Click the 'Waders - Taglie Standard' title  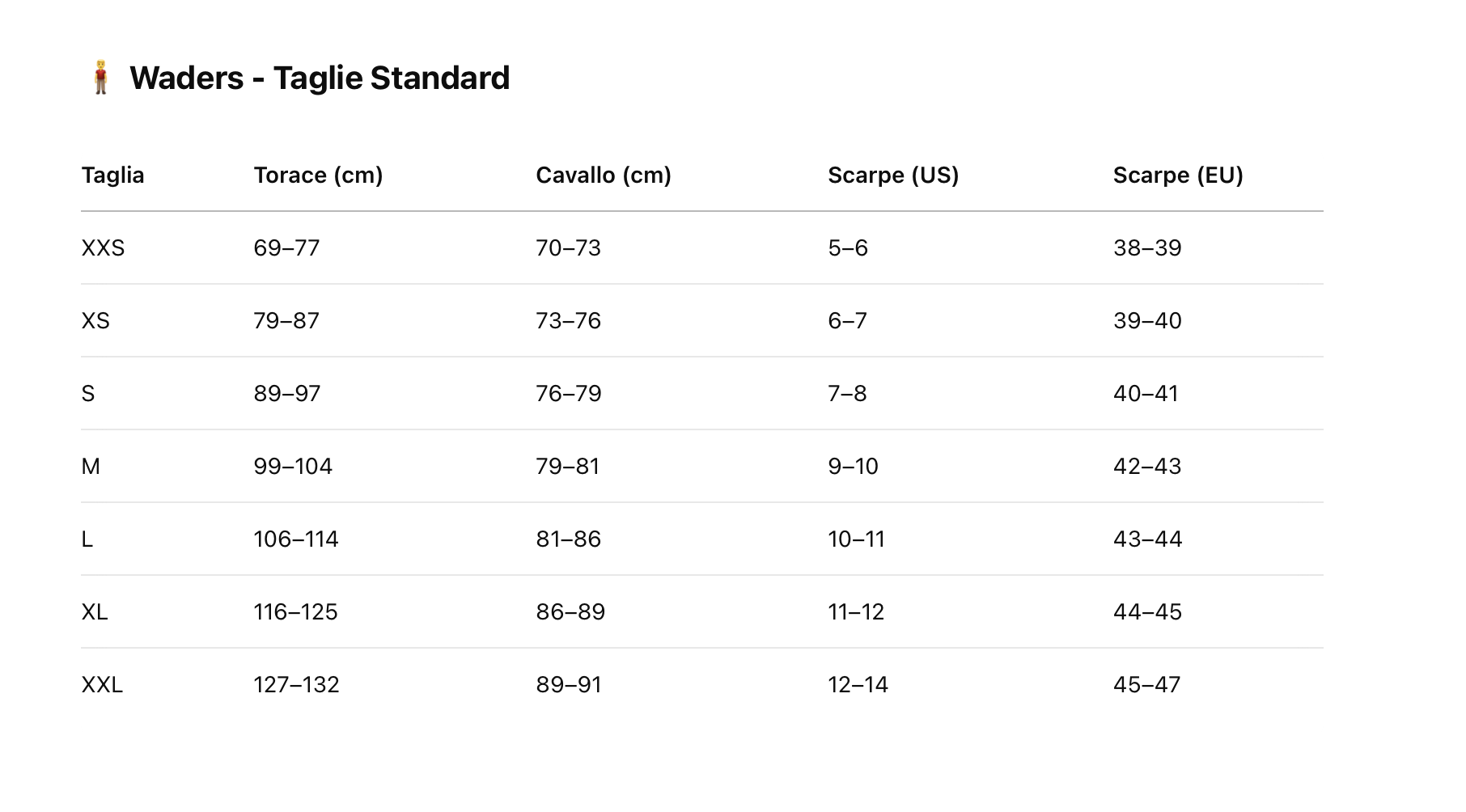(320, 78)
